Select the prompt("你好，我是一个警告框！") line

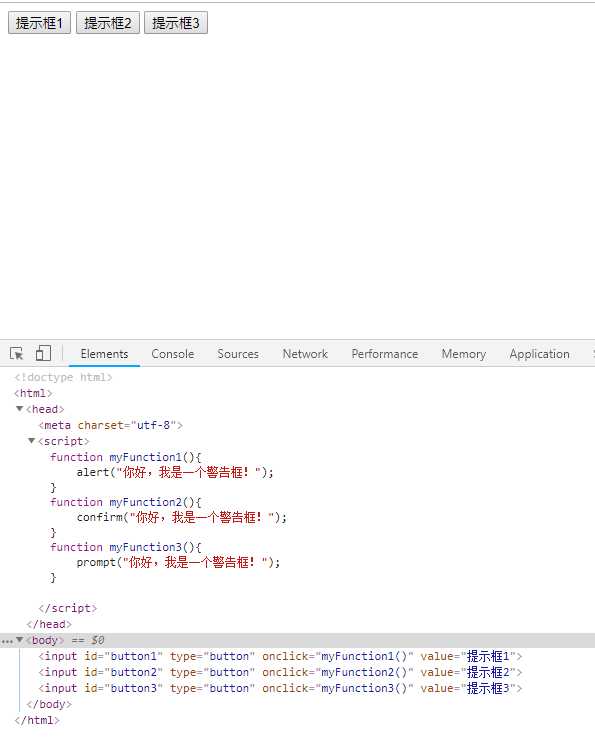coord(178,562)
